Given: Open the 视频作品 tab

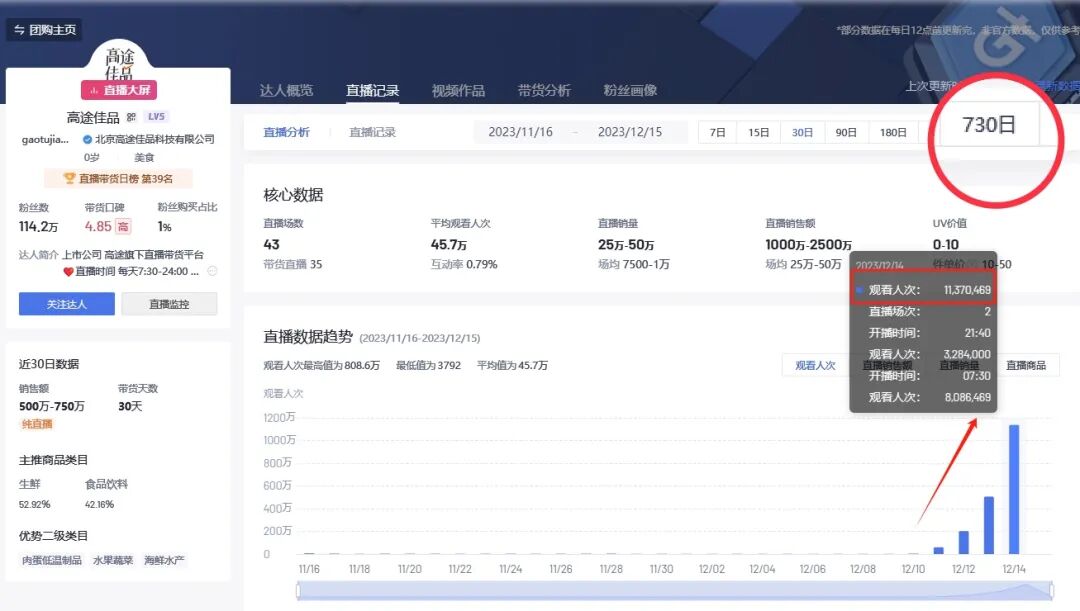Looking at the screenshot, I should [x=459, y=90].
